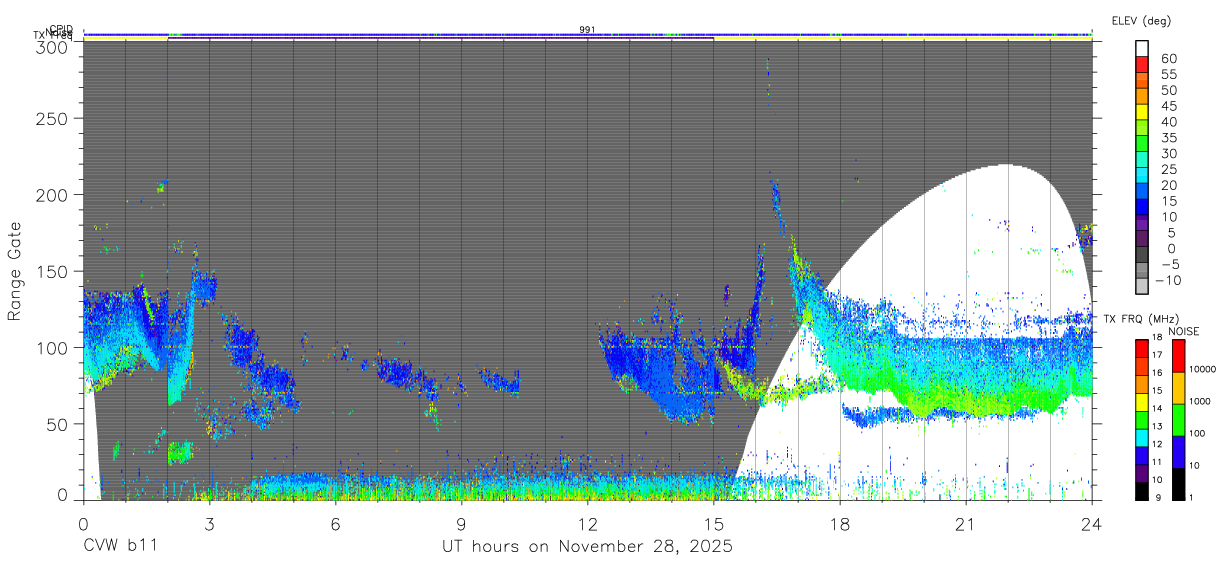1228x567 pixels.
Task: Click the "NOISE" legend title
Action: 1182,331
